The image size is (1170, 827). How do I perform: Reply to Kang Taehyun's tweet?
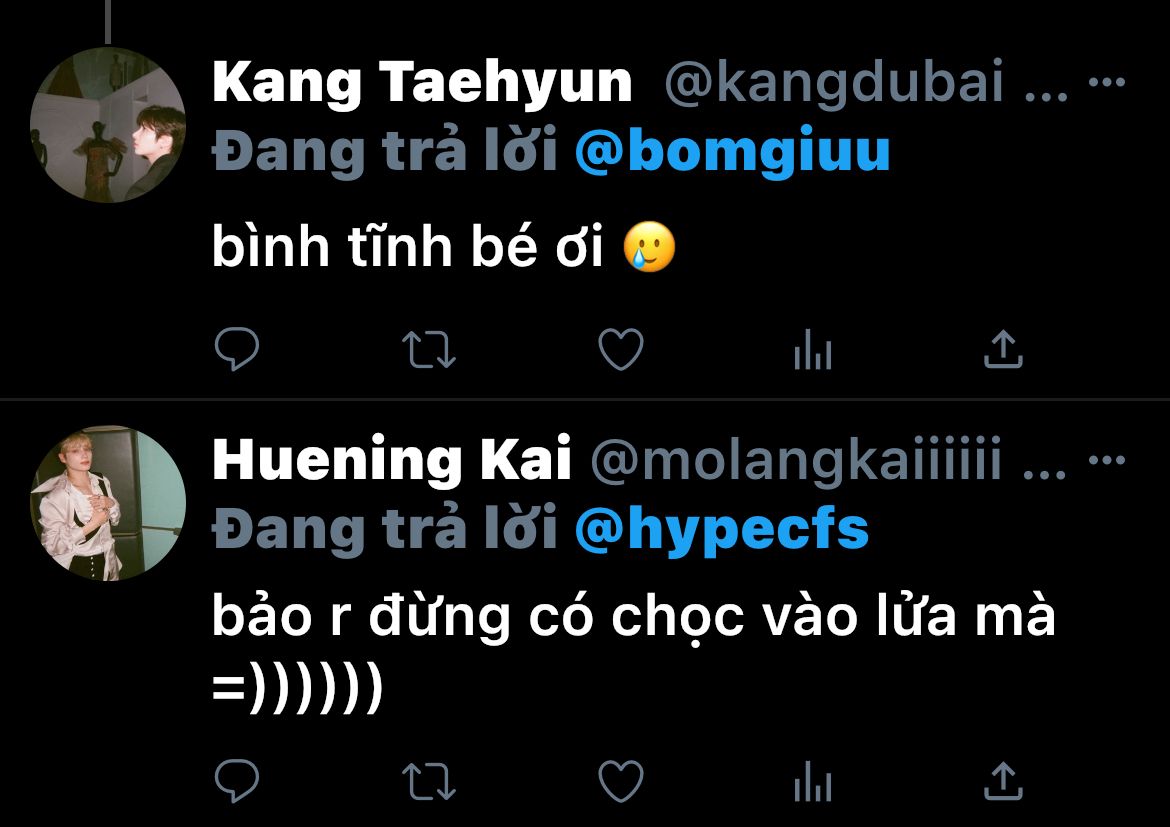tap(237, 350)
